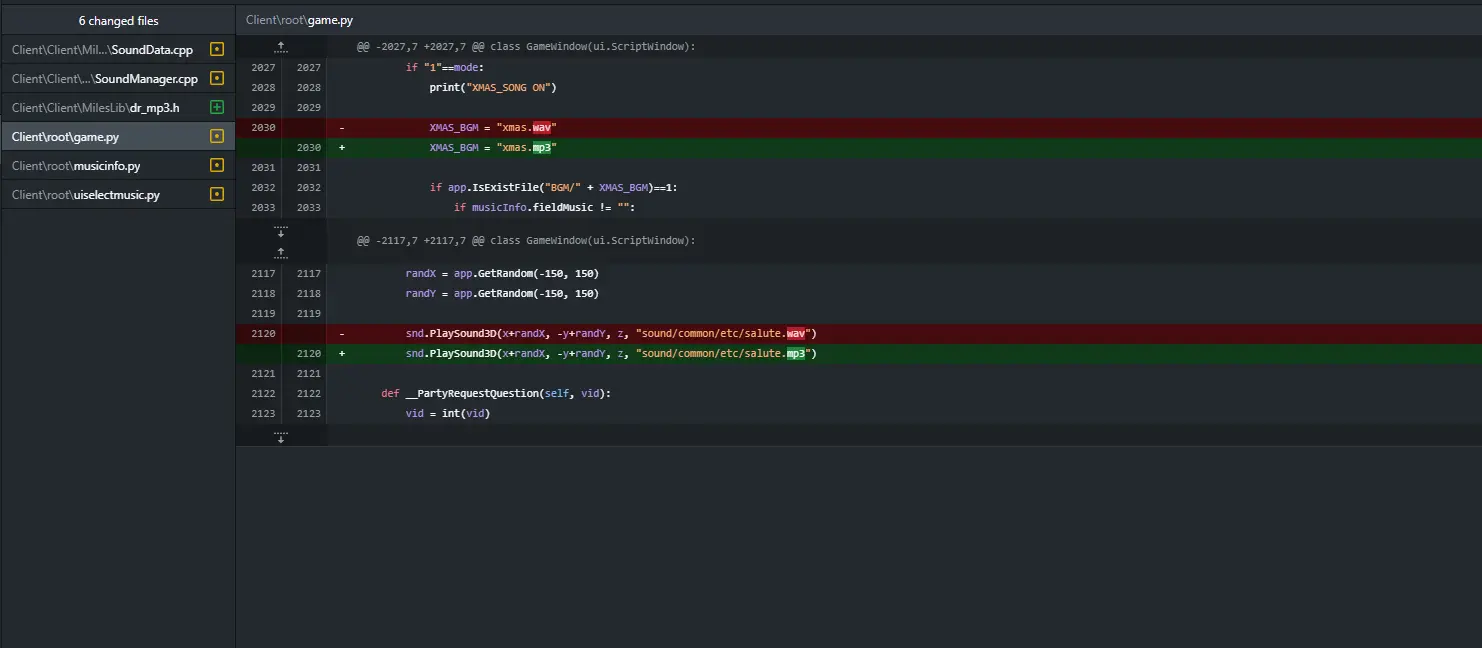Expand lines below line 2123
The image size is (1482, 648).
click(x=281, y=437)
